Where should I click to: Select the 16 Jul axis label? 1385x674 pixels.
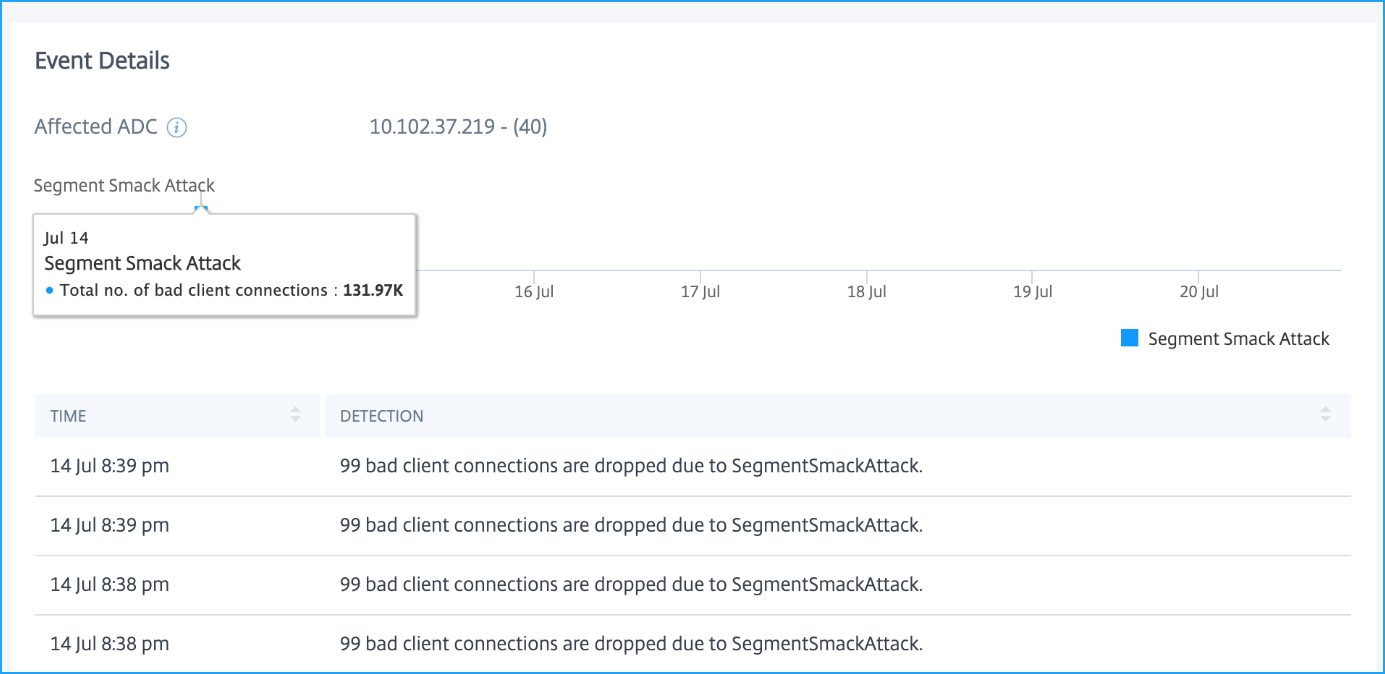tap(534, 292)
